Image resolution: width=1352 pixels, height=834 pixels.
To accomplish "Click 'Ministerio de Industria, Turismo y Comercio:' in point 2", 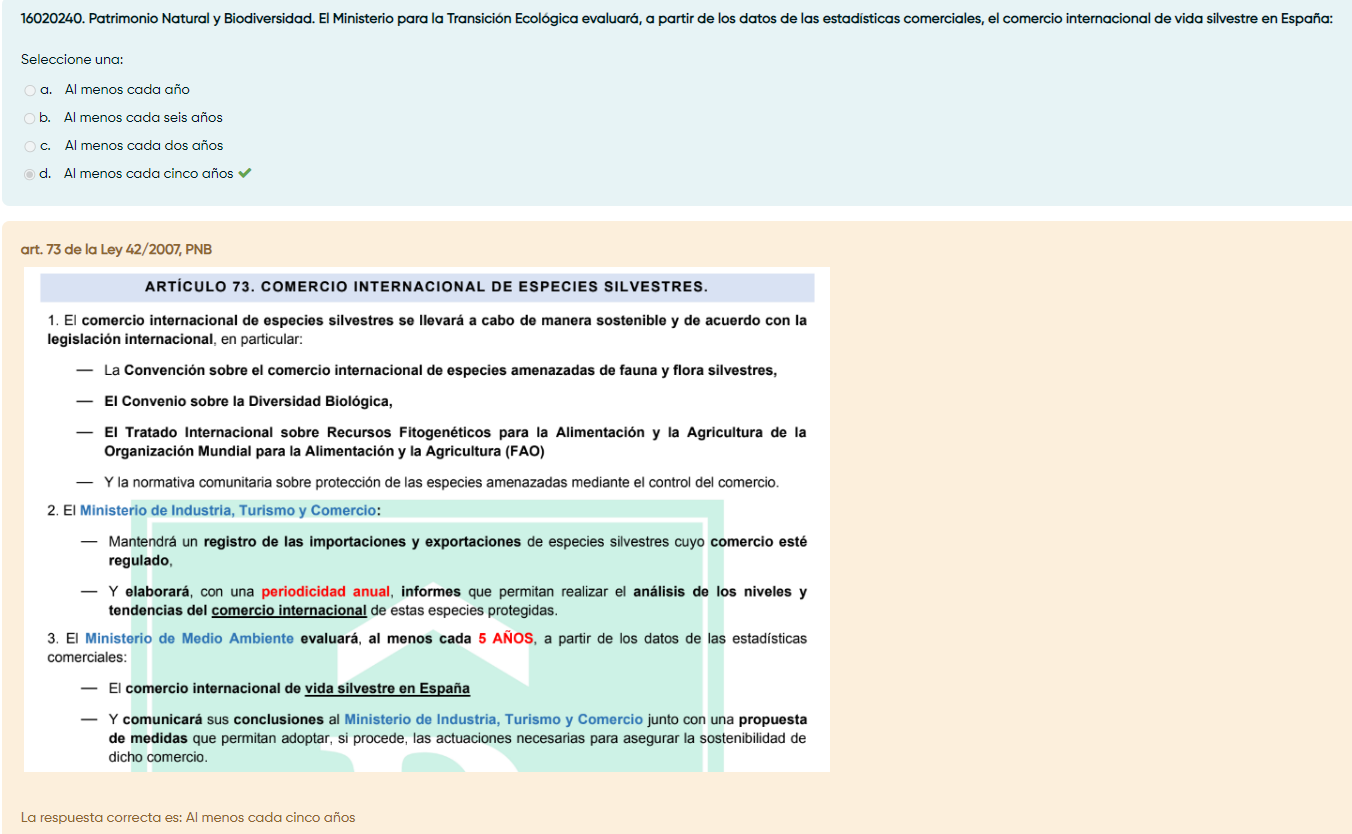I will point(229,511).
